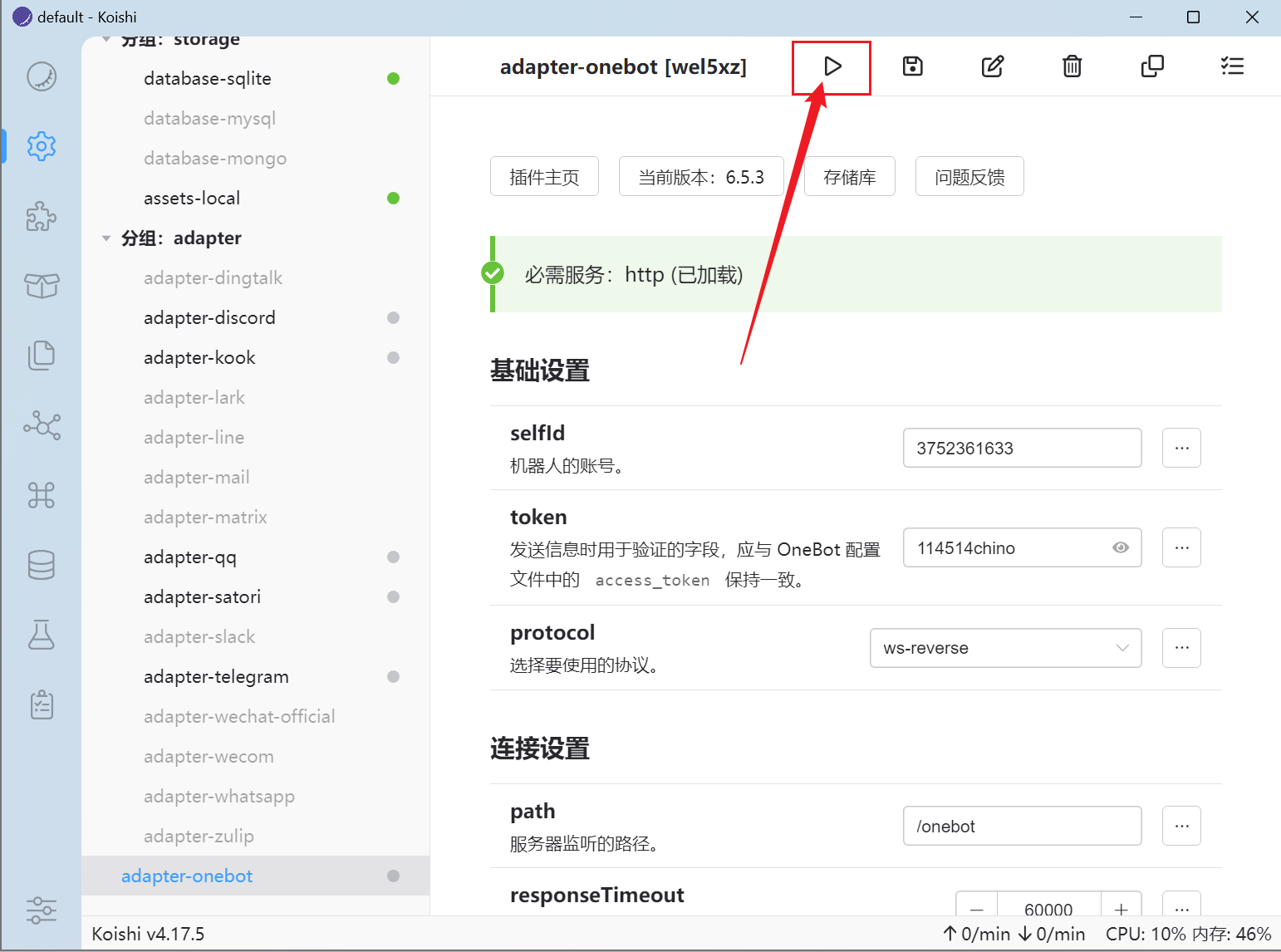This screenshot has width=1281, height=952.
Task: Open more options for token setting
Action: (x=1181, y=547)
